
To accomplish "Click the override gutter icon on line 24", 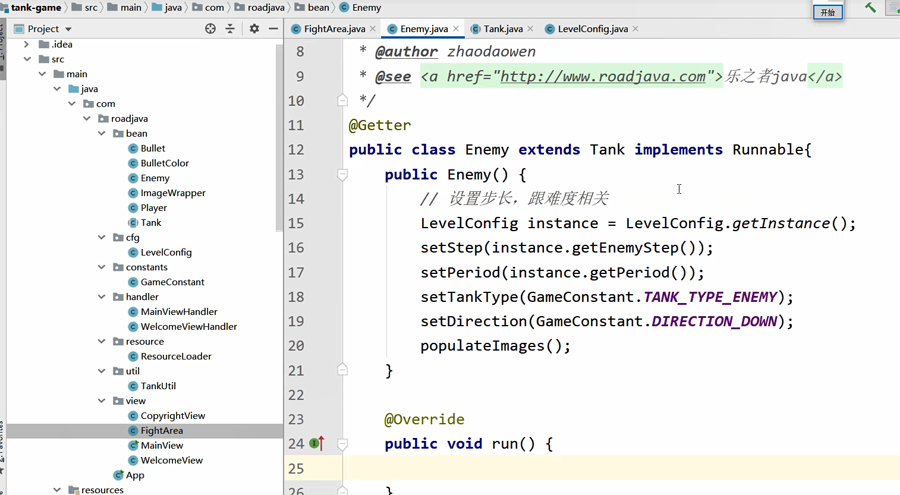I will pyautogui.click(x=317, y=443).
